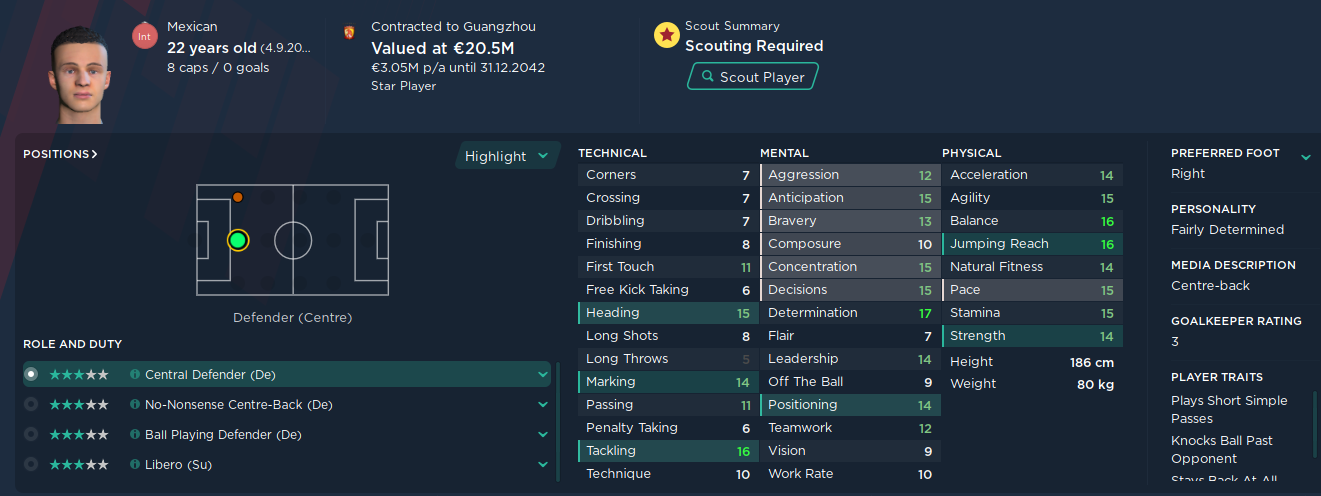Select the Libero (Su) radio button
Screen dimensions: 1321x496
pyautogui.click(x=31, y=465)
